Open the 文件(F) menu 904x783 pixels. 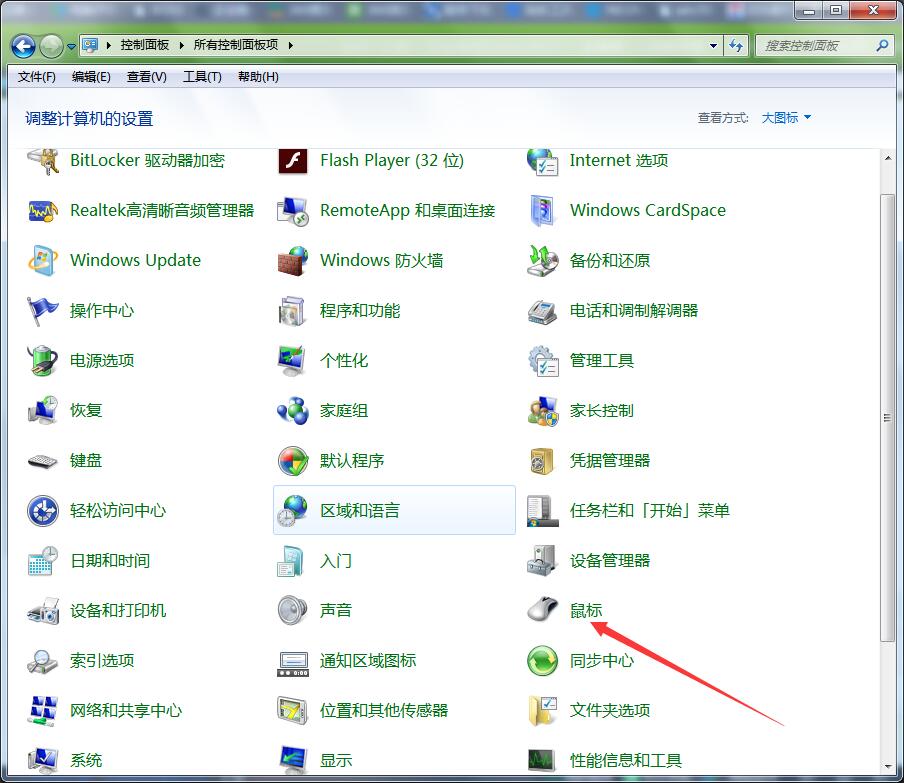36,77
